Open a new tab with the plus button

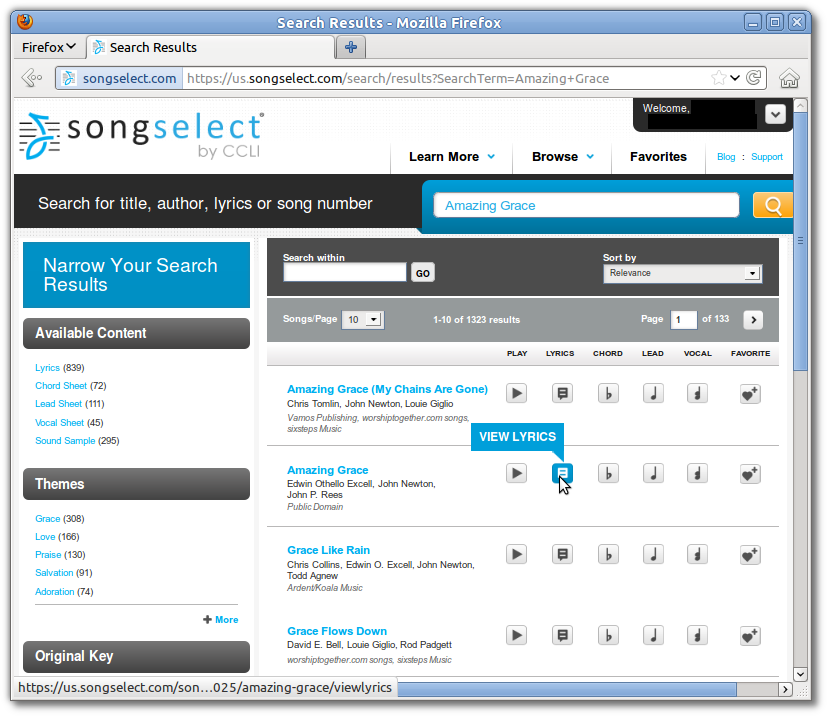click(x=351, y=48)
